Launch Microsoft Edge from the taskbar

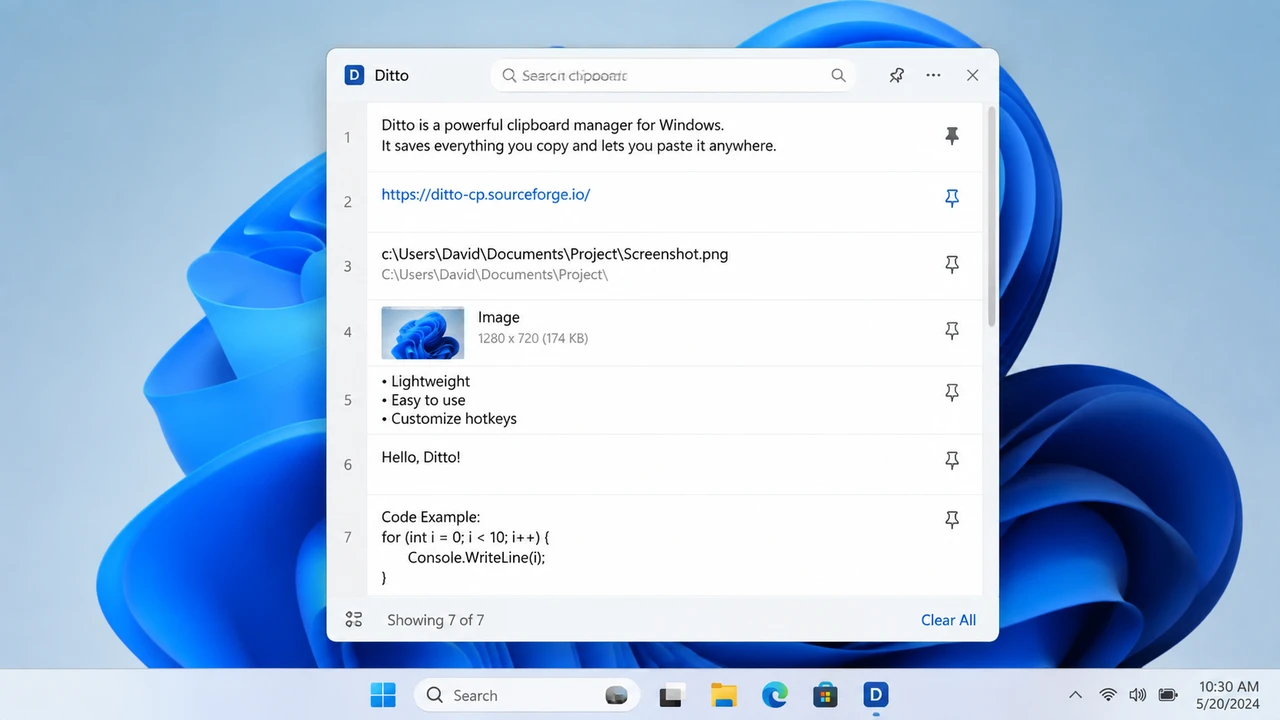tap(774, 695)
